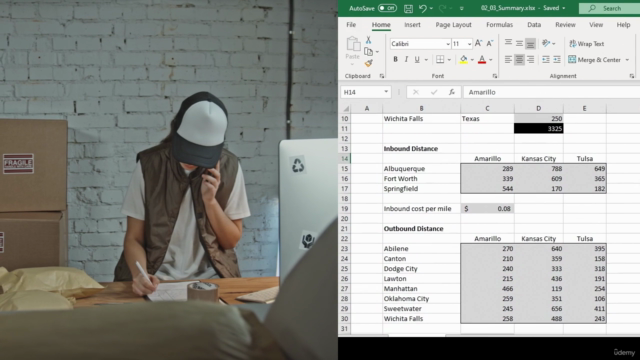The height and width of the screenshot is (360, 640).
Task: Open the File menu
Action: (x=351, y=25)
